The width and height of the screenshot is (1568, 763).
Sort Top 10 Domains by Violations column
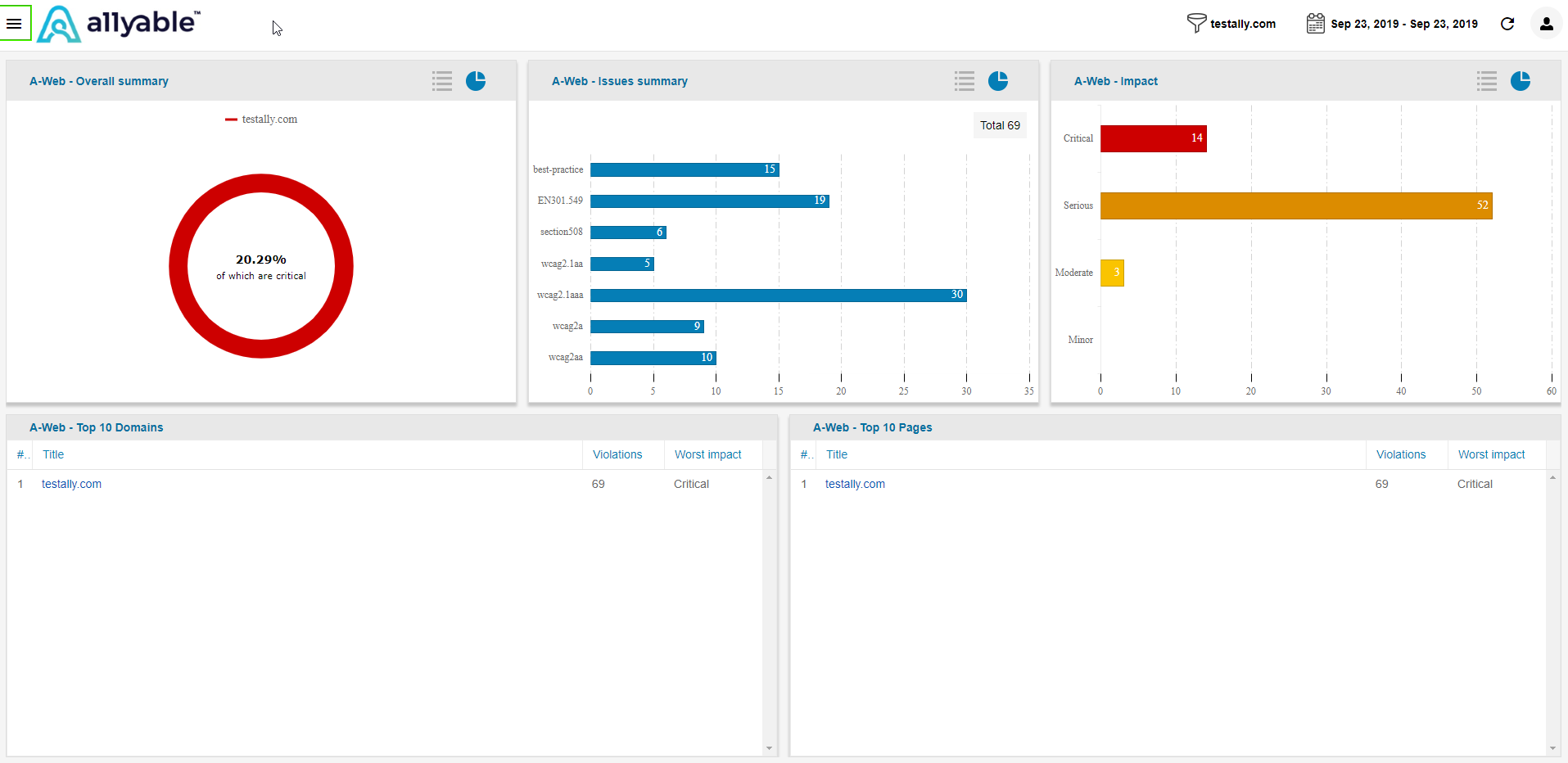tap(617, 454)
